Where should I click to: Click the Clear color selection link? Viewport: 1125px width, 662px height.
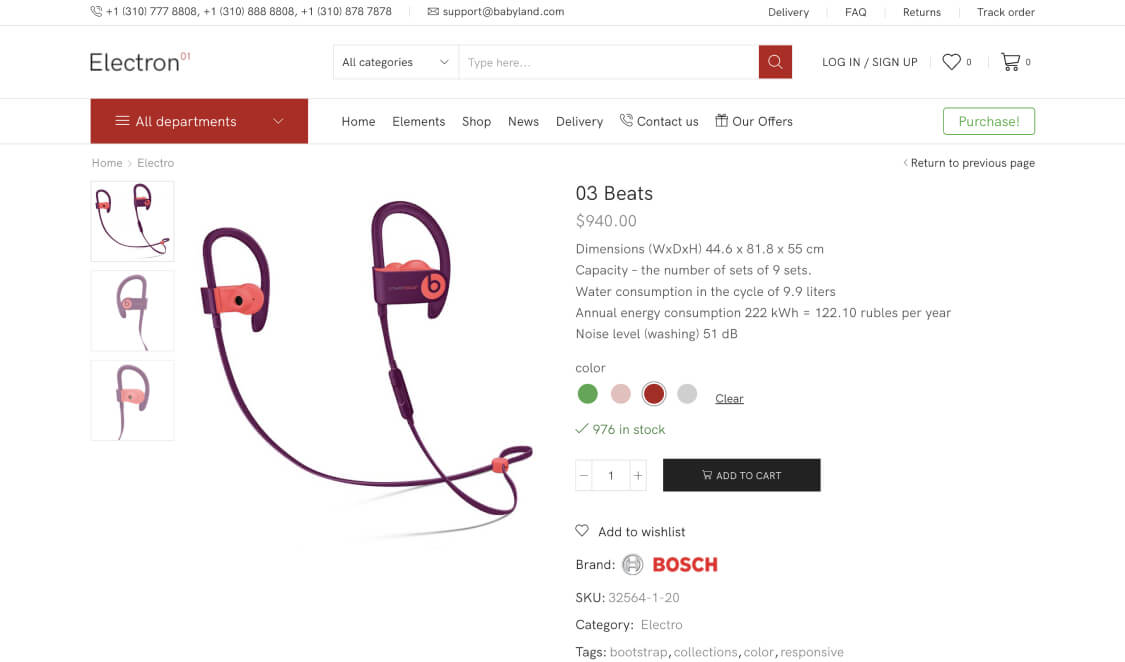(729, 399)
